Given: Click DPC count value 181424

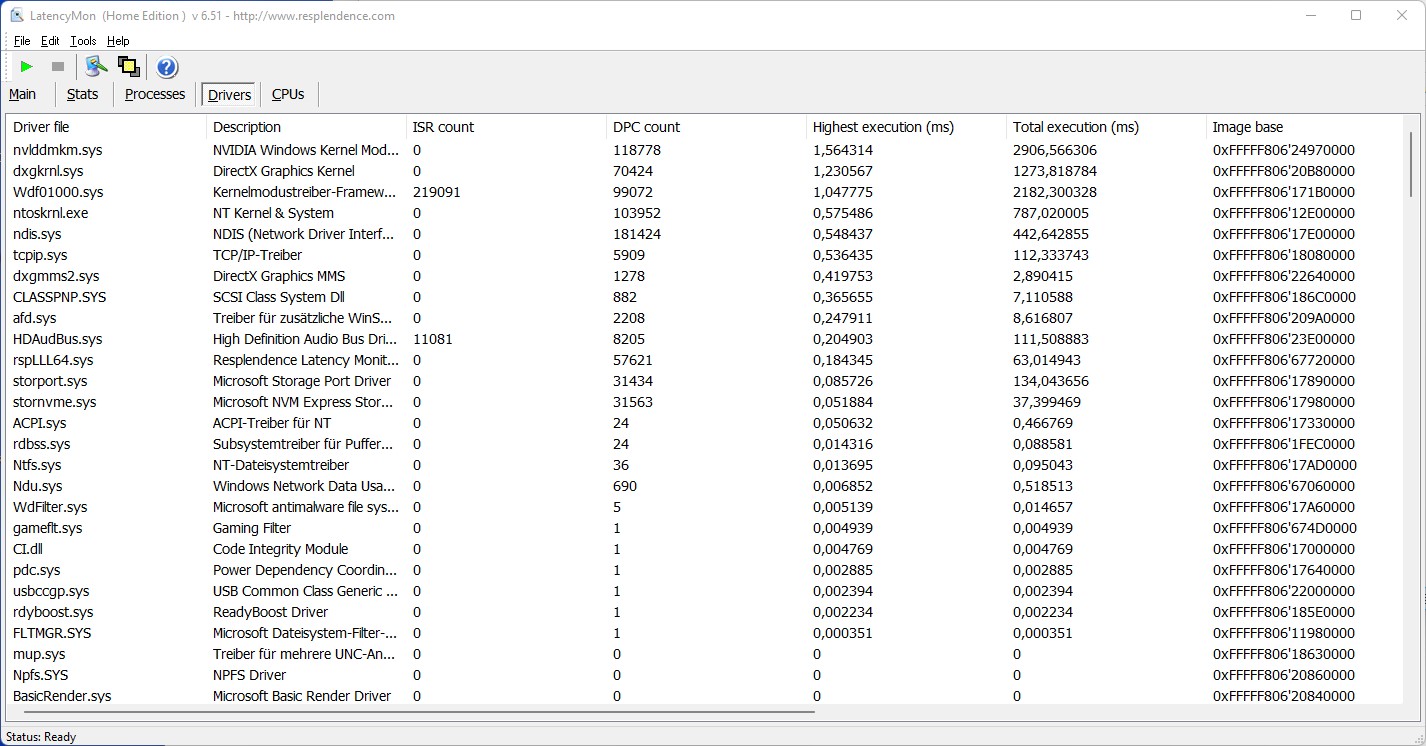Looking at the screenshot, I should [x=639, y=234].
